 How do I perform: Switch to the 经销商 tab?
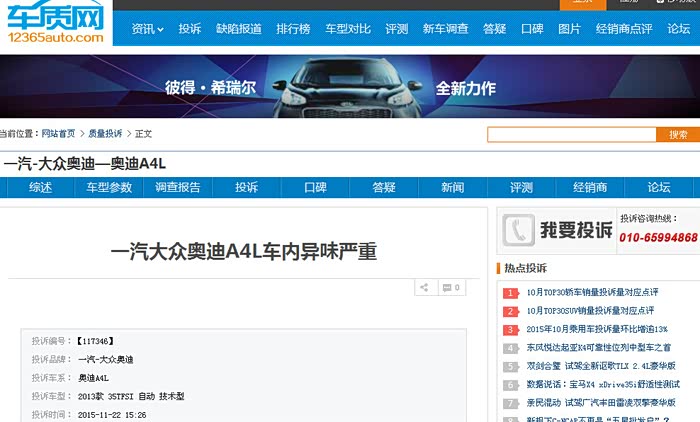pos(590,187)
